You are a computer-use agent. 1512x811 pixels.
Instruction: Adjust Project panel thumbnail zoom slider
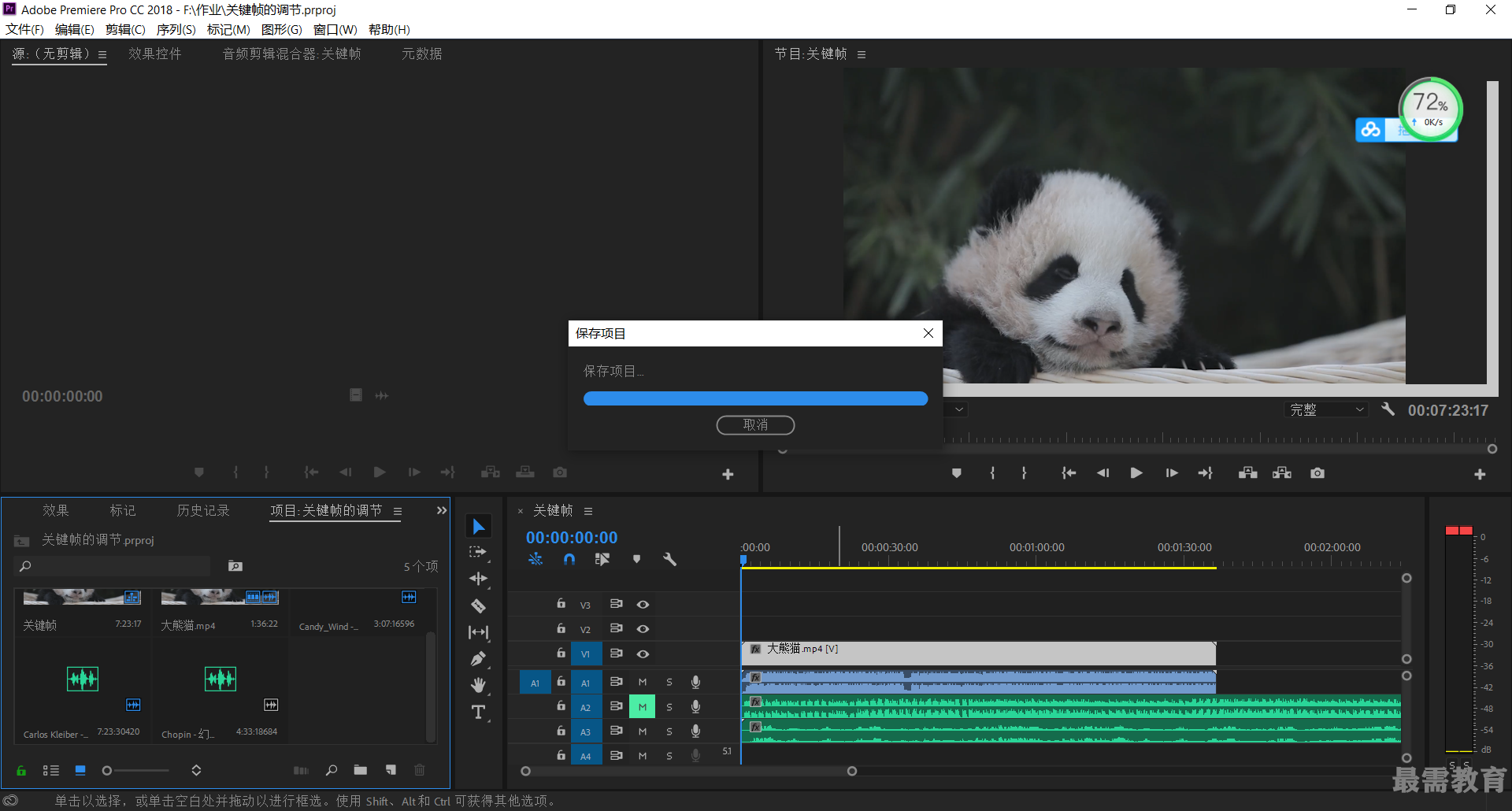pyautogui.click(x=107, y=771)
